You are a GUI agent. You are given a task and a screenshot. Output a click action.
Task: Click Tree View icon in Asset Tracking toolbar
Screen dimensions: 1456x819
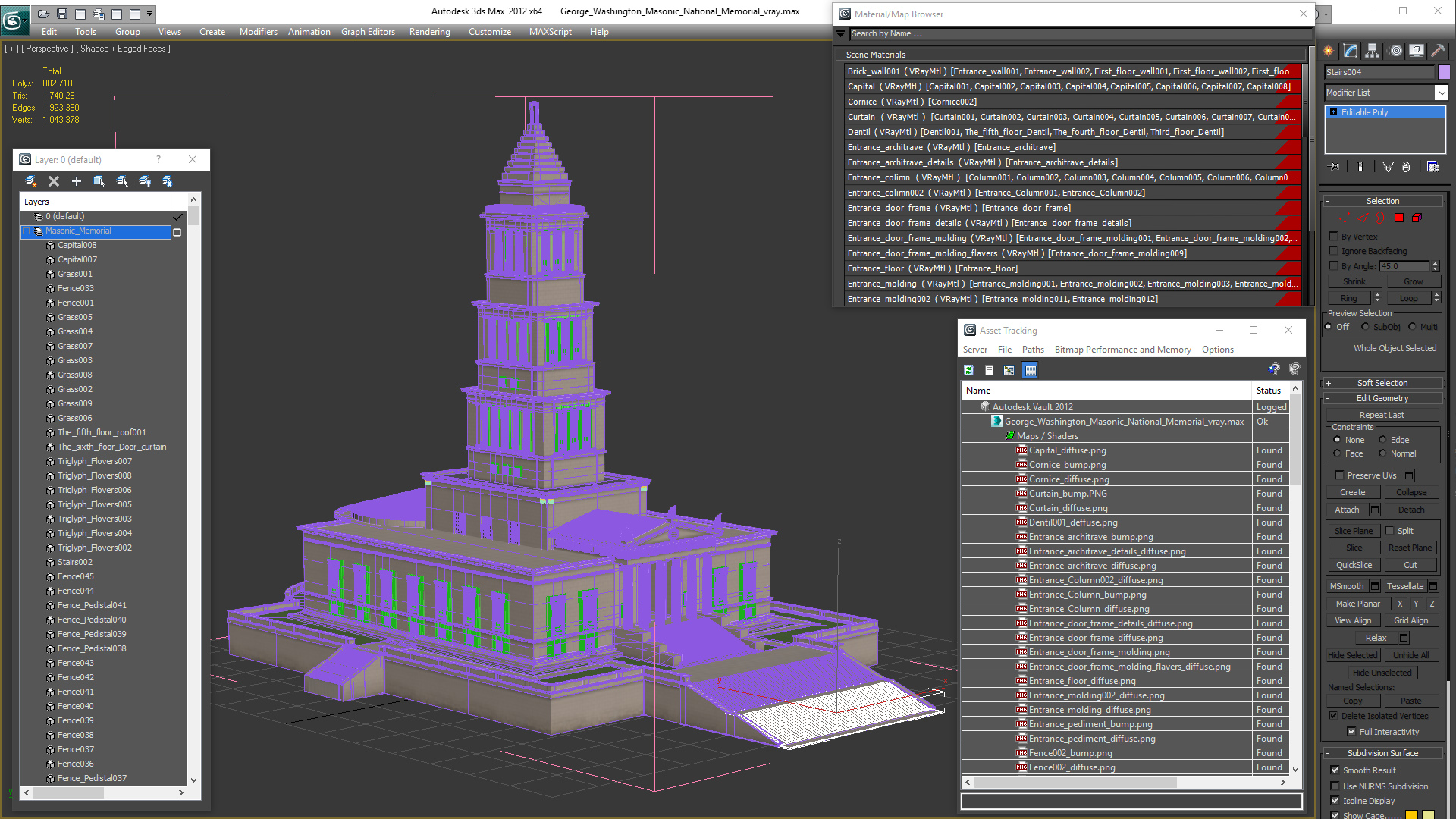(1009, 370)
